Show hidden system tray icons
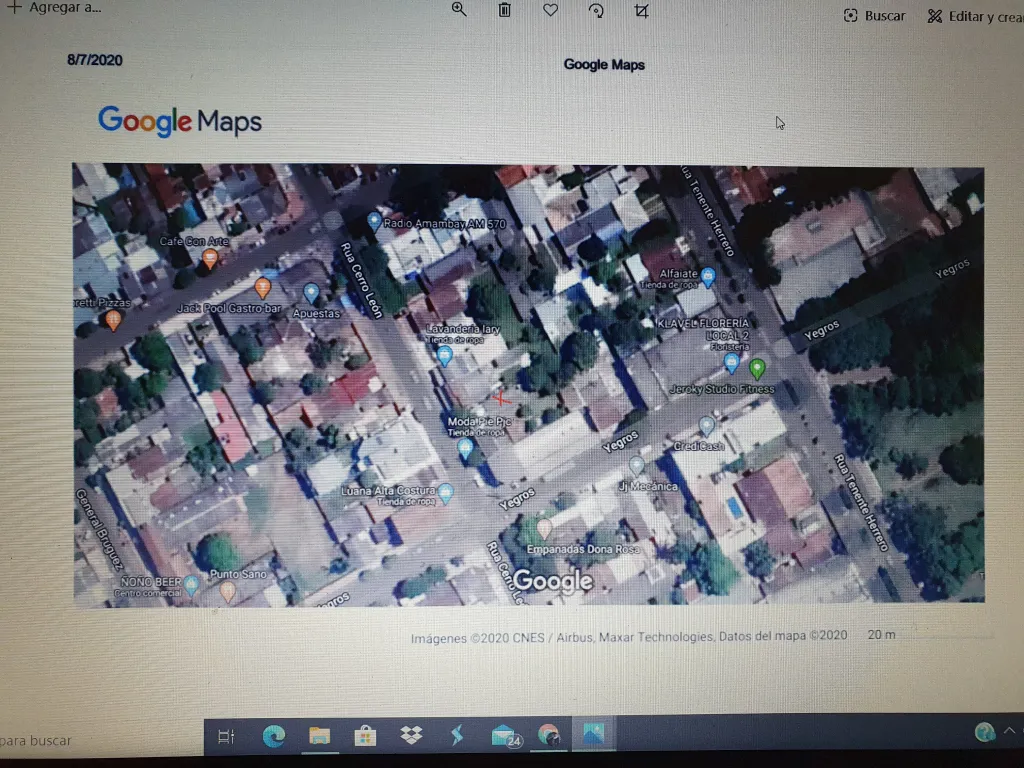This screenshot has width=1024, height=768. point(1010,731)
